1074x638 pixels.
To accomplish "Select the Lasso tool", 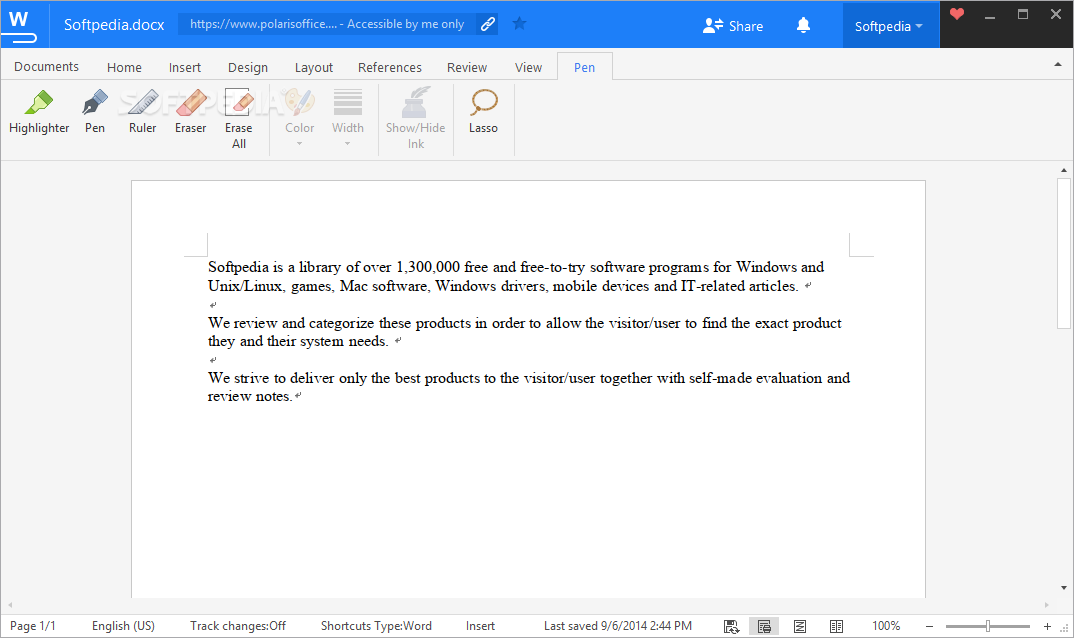I will click(x=484, y=112).
